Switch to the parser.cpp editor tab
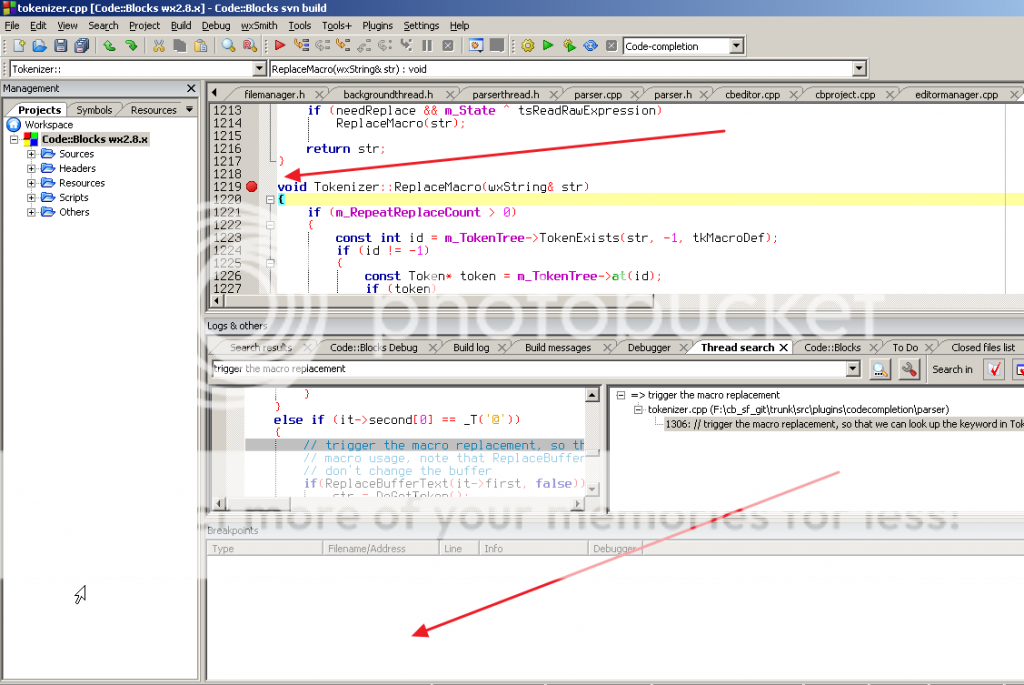Viewport: 1024px width, 685px height. coord(598,95)
